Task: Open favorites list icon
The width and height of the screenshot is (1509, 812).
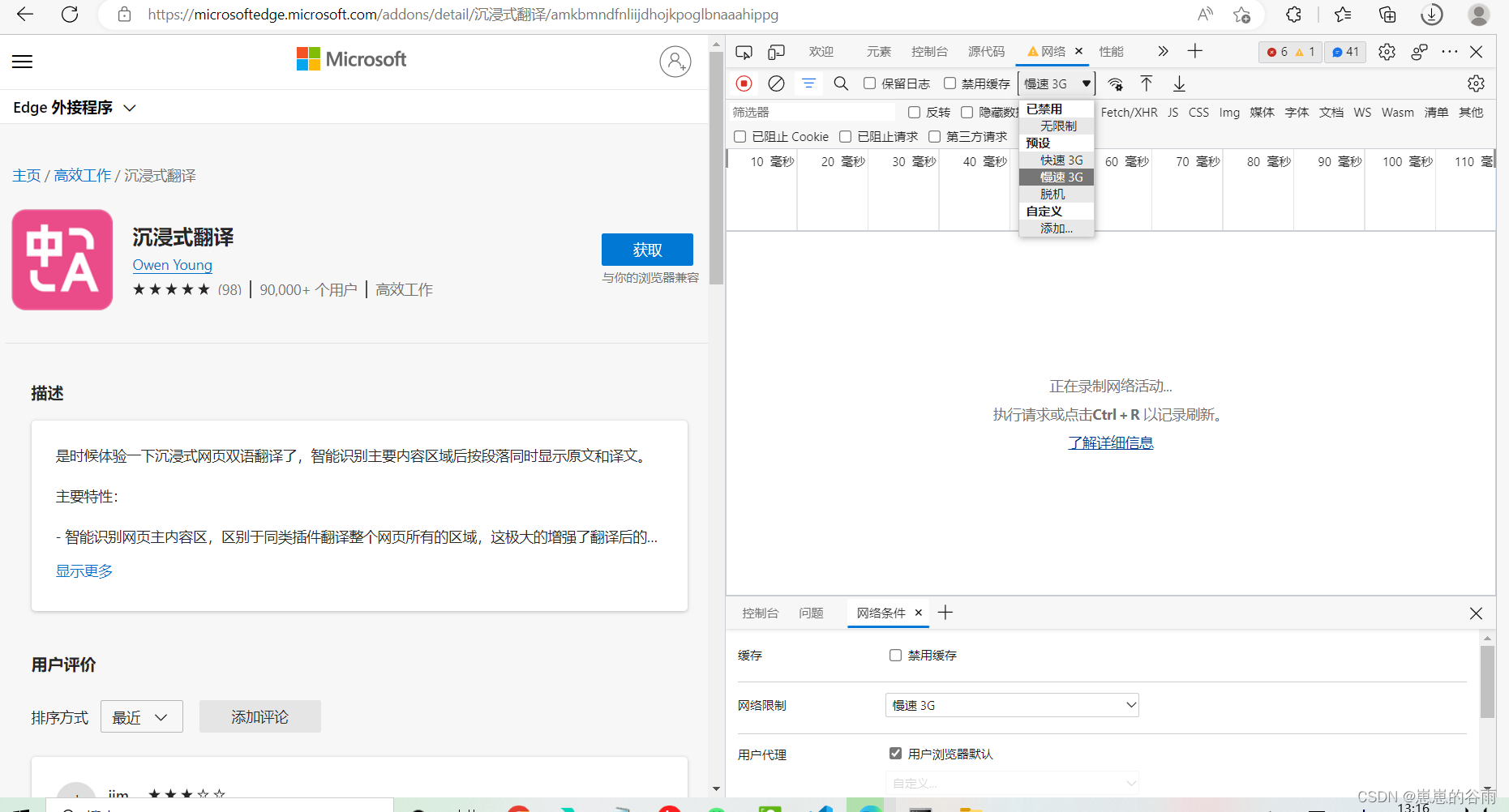Action: (1343, 15)
